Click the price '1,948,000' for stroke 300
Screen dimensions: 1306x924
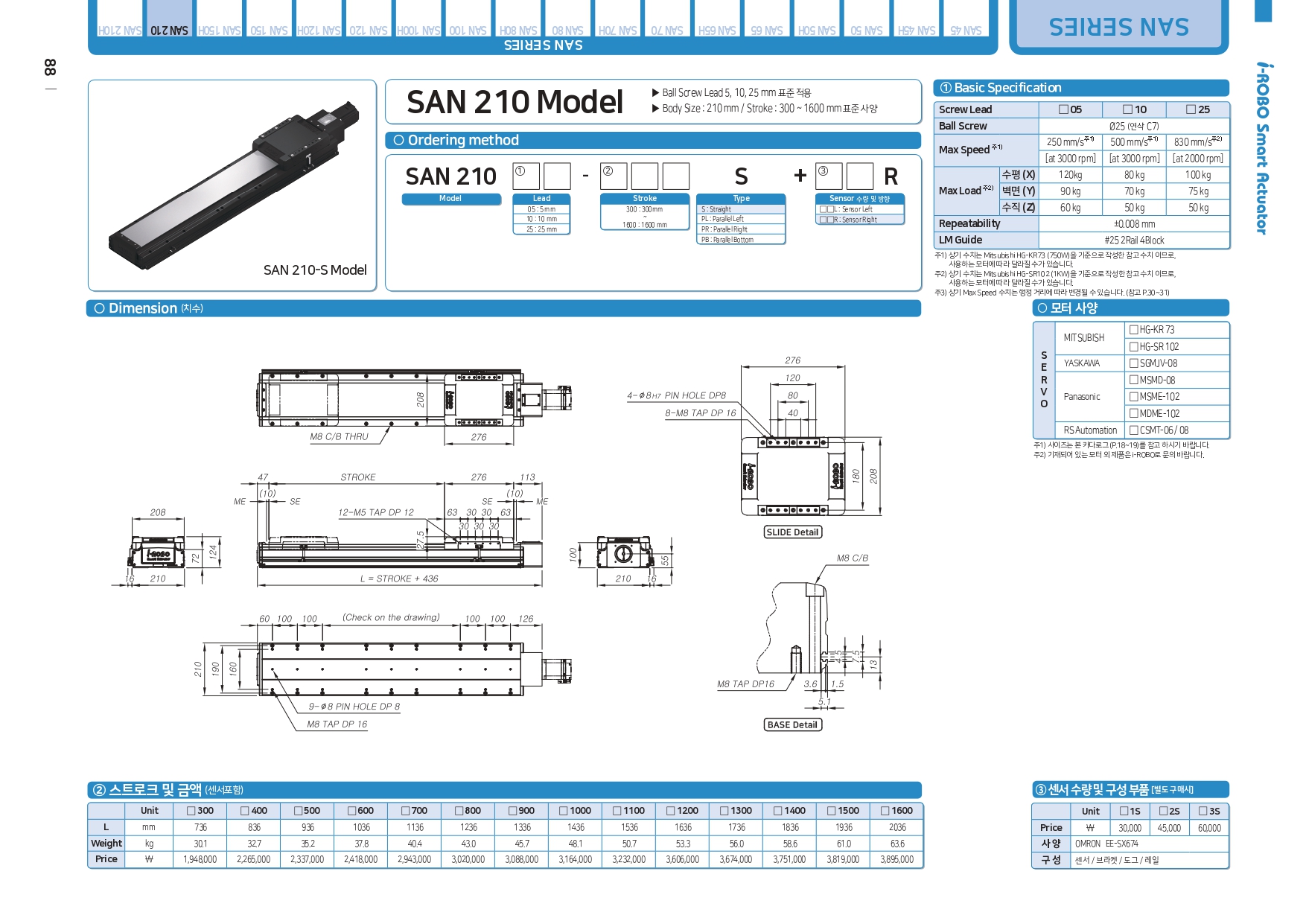pos(200,859)
